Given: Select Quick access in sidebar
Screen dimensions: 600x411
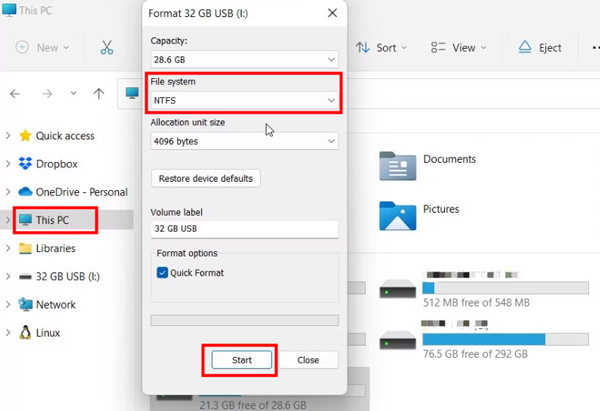Looking at the screenshot, I should [x=65, y=136].
